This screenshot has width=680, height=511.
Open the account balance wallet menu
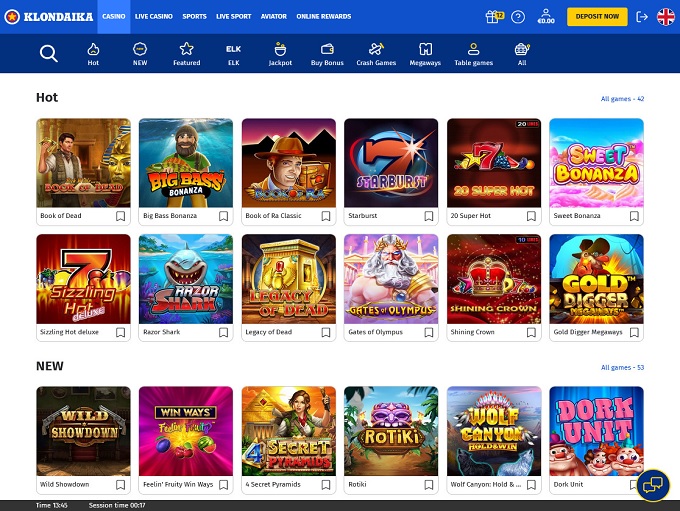546,17
